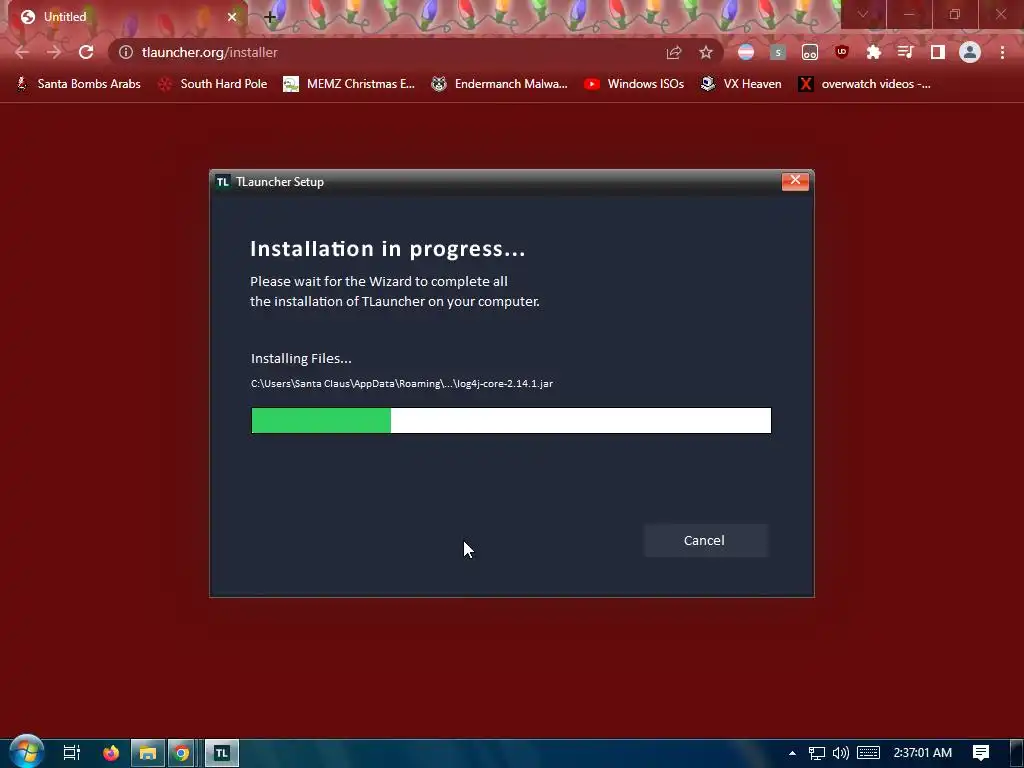Cancel the TLauncher installation
Viewport: 1024px width, 768px height.
pyautogui.click(x=705, y=540)
